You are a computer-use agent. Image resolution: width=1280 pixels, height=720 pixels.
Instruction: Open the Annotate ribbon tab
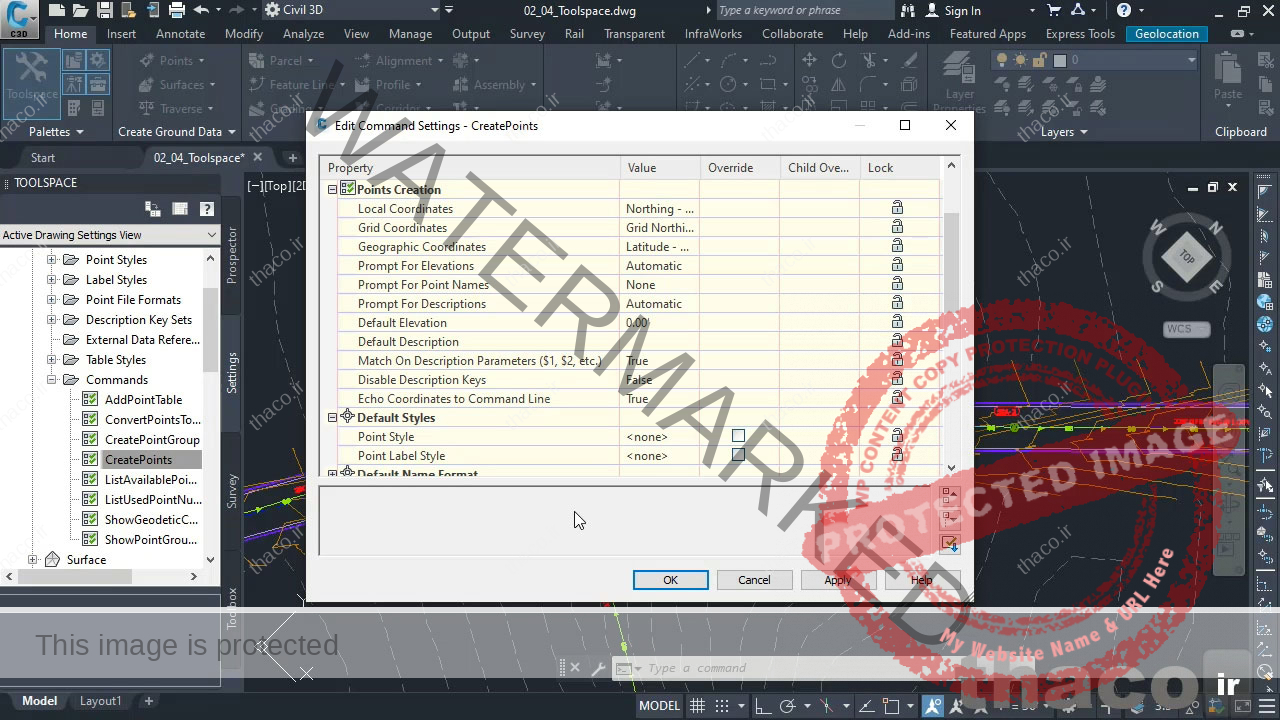click(x=180, y=34)
